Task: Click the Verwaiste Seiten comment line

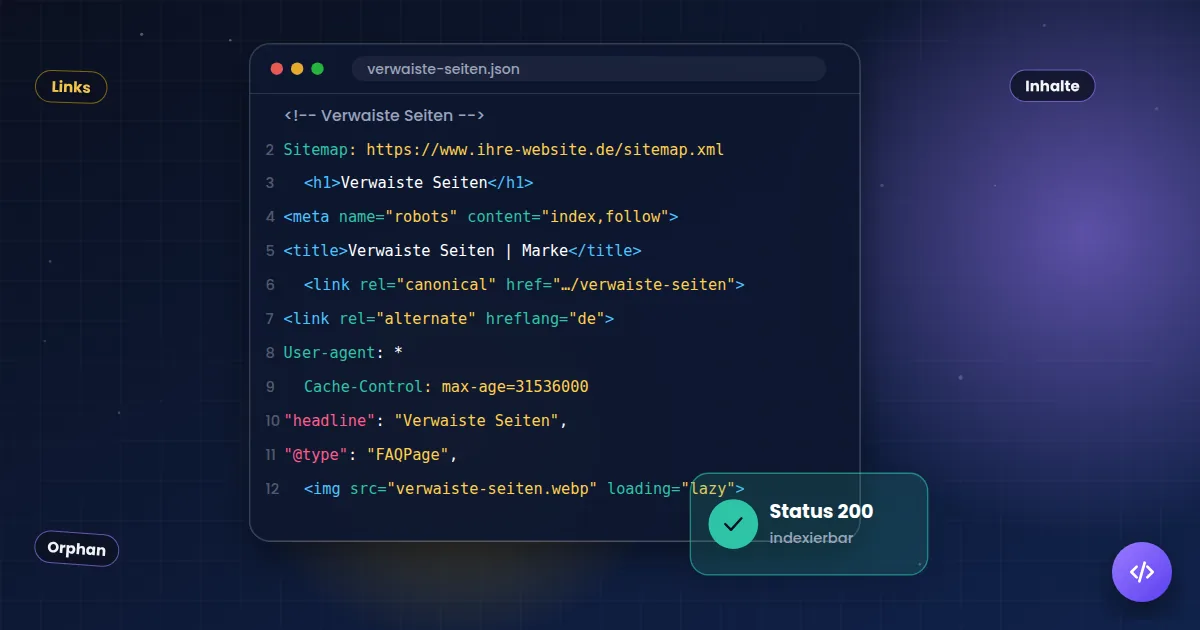Action: (x=384, y=116)
